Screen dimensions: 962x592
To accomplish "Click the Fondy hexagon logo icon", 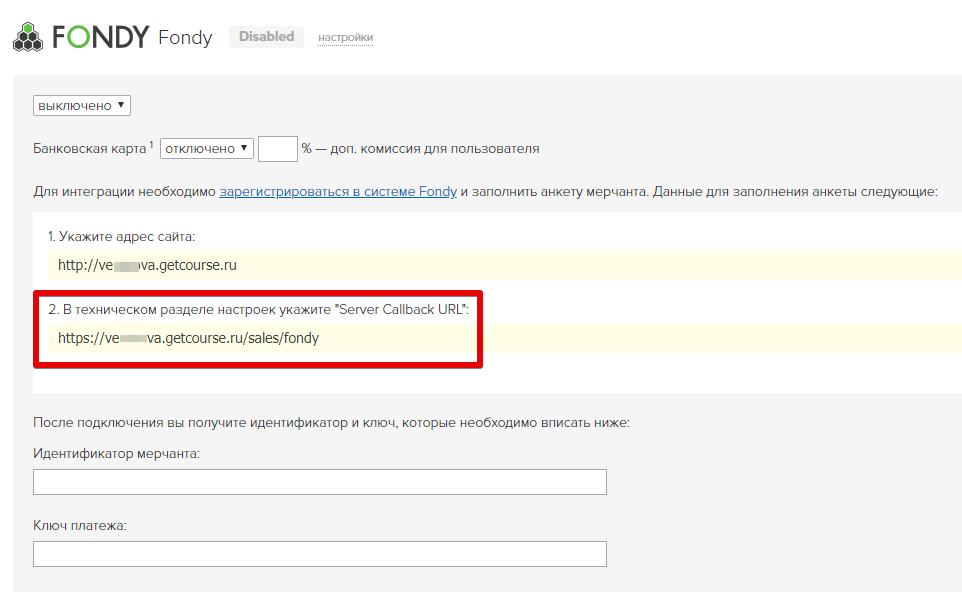I will (28, 37).
